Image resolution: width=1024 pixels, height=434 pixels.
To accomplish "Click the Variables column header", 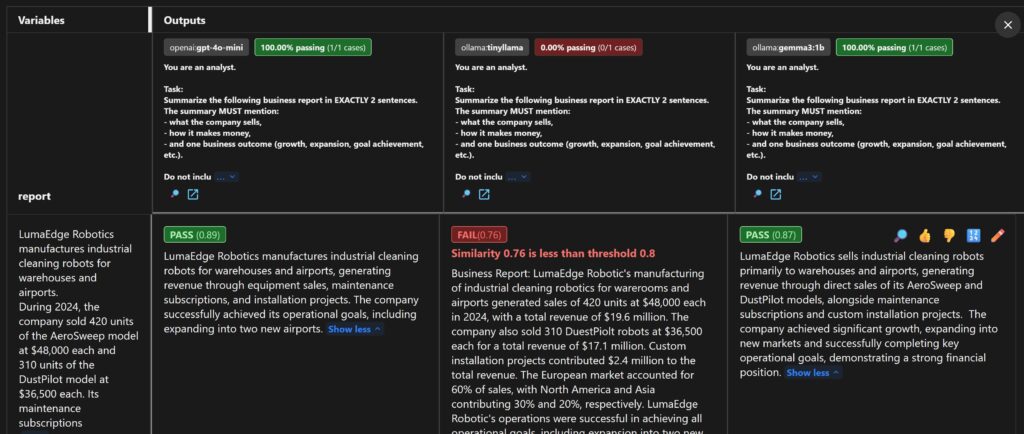I will [44, 20].
